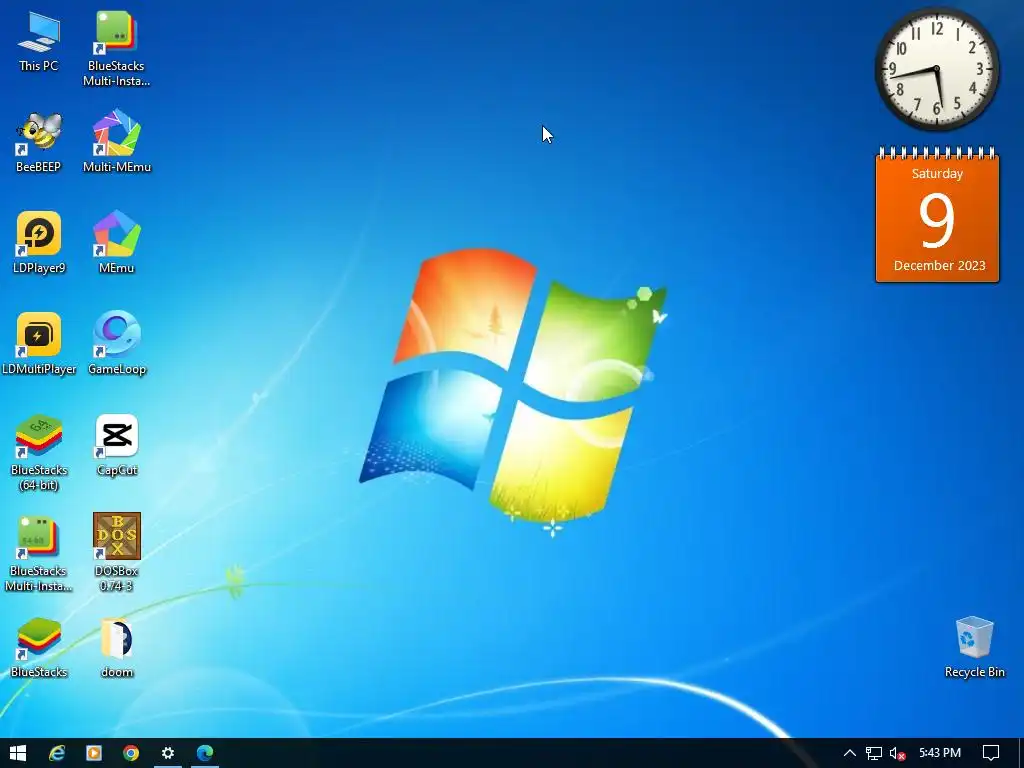Open the network status tray icon
The height and width of the screenshot is (768, 1024).
click(x=874, y=753)
